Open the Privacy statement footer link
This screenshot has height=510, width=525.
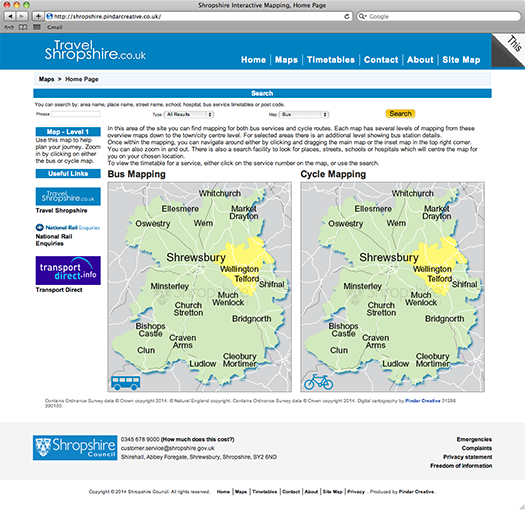tap(467, 457)
